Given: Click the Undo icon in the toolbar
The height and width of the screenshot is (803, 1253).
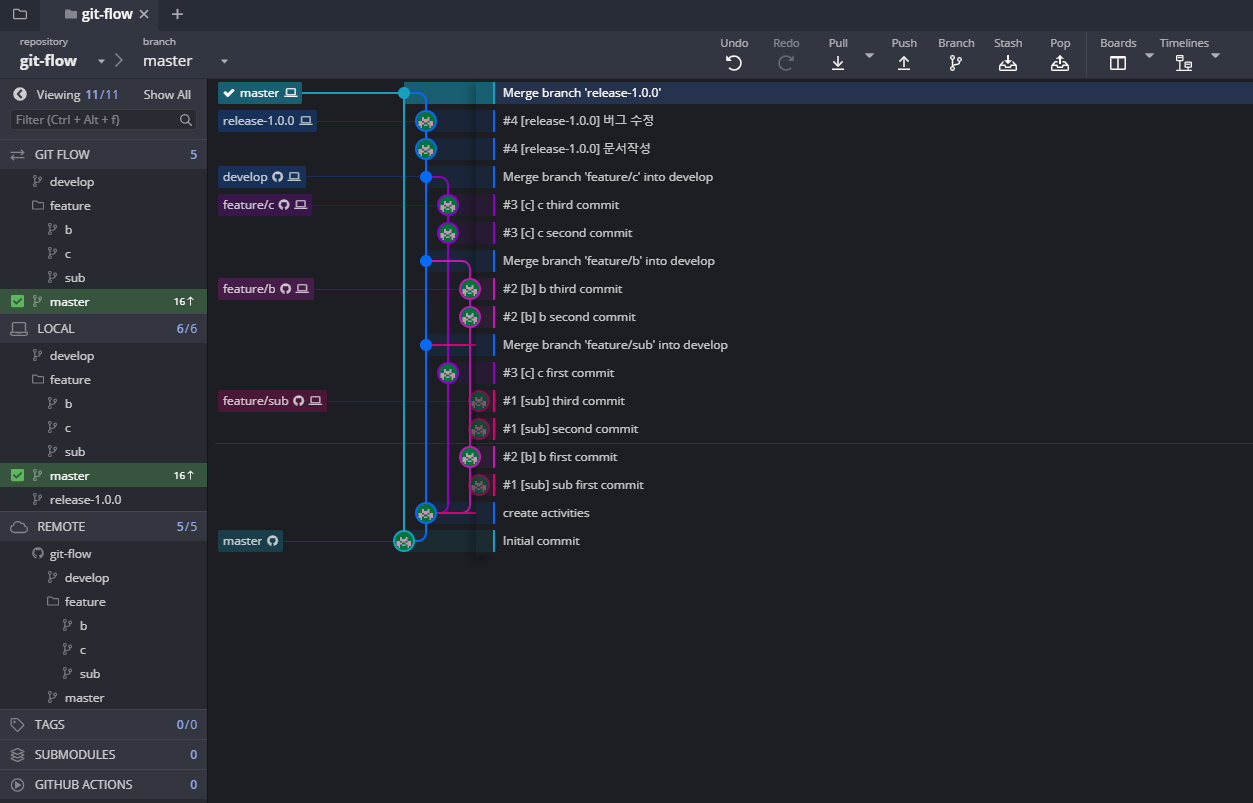Looking at the screenshot, I should [x=734, y=61].
